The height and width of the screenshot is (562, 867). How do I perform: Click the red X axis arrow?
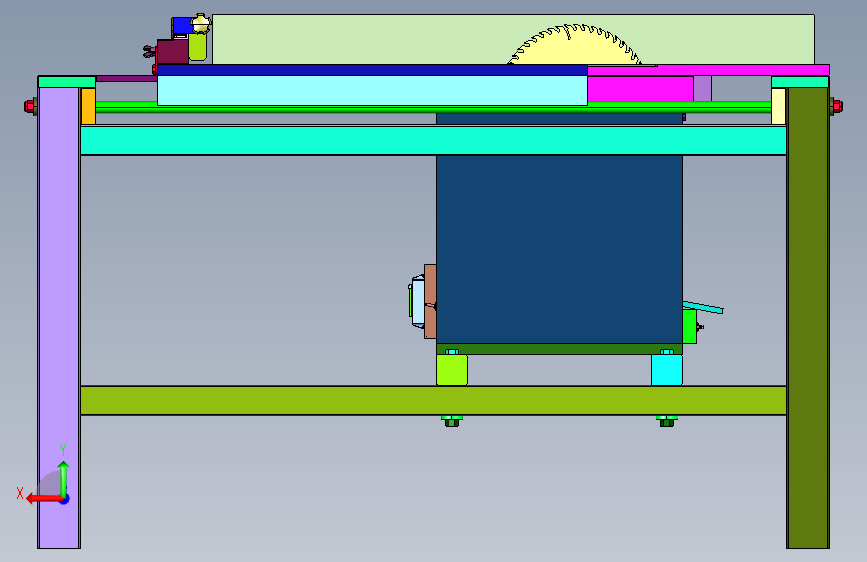click(x=43, y=499)
